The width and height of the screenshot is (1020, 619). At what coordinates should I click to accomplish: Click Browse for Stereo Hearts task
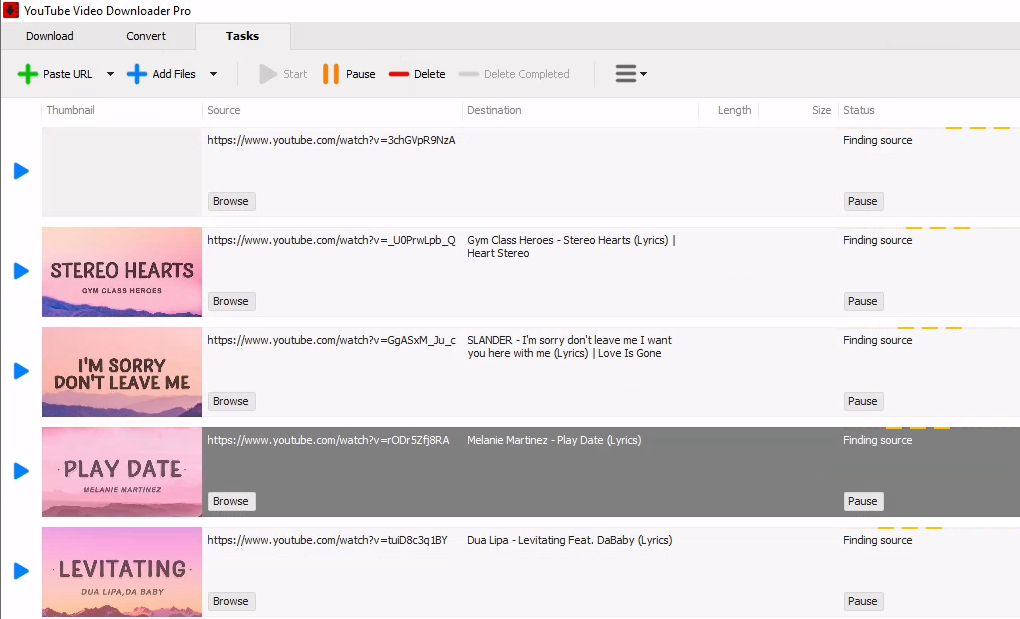231,302
